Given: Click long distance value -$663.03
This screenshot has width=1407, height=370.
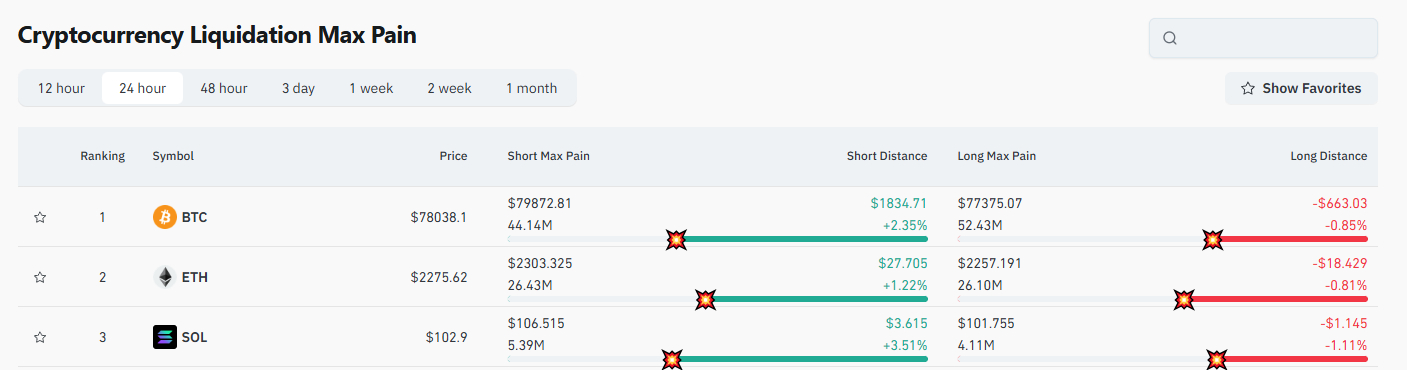Looking at the screenshot, I should point(1339,203).
